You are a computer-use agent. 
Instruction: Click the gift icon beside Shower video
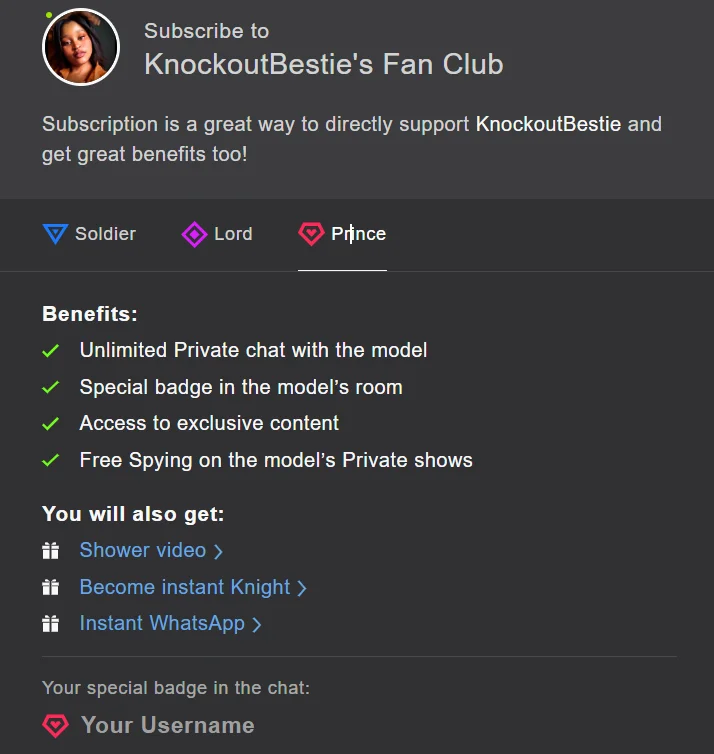[x=51, y=551]
